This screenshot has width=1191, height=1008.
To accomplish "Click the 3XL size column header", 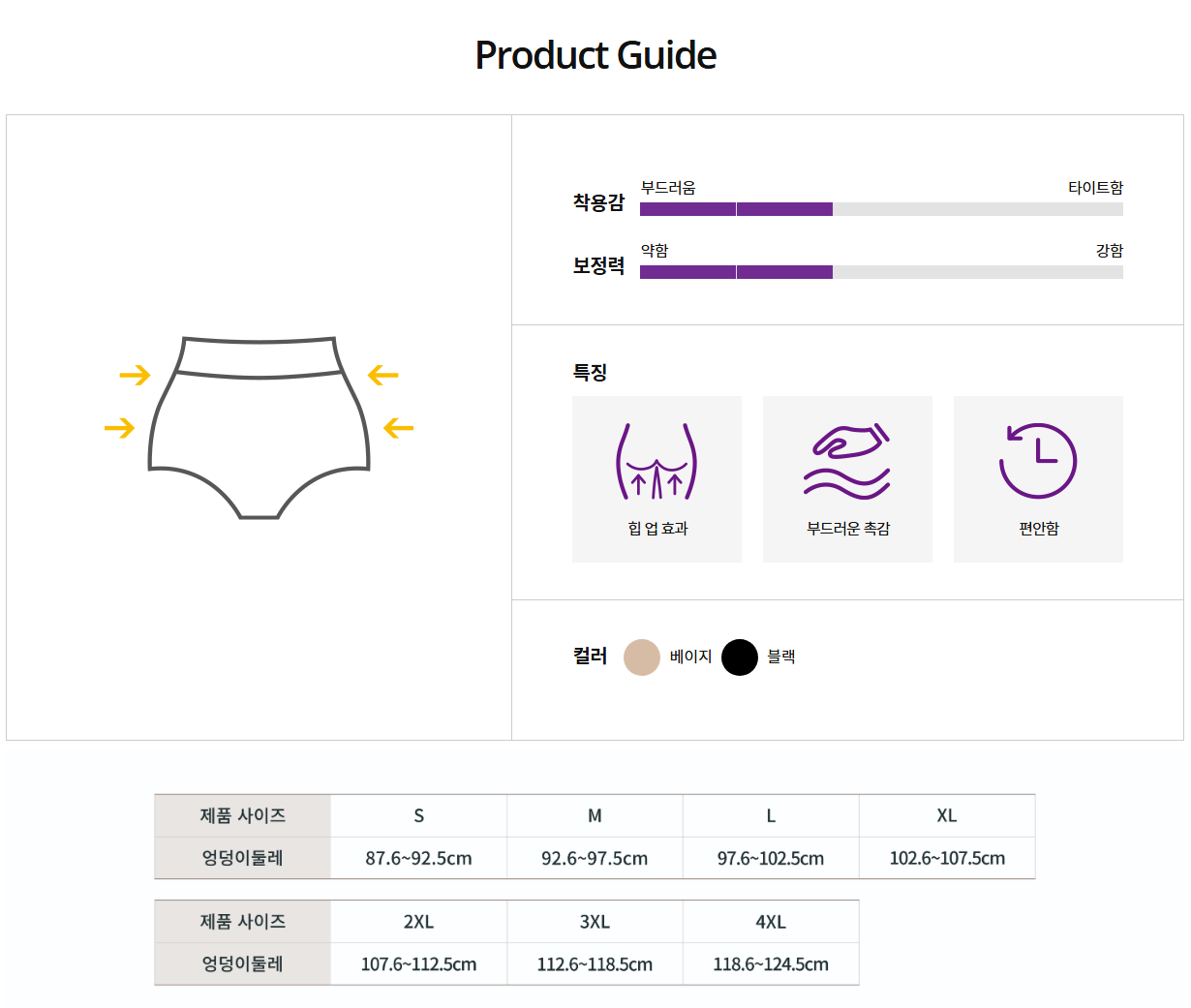I will click(595, 922).
